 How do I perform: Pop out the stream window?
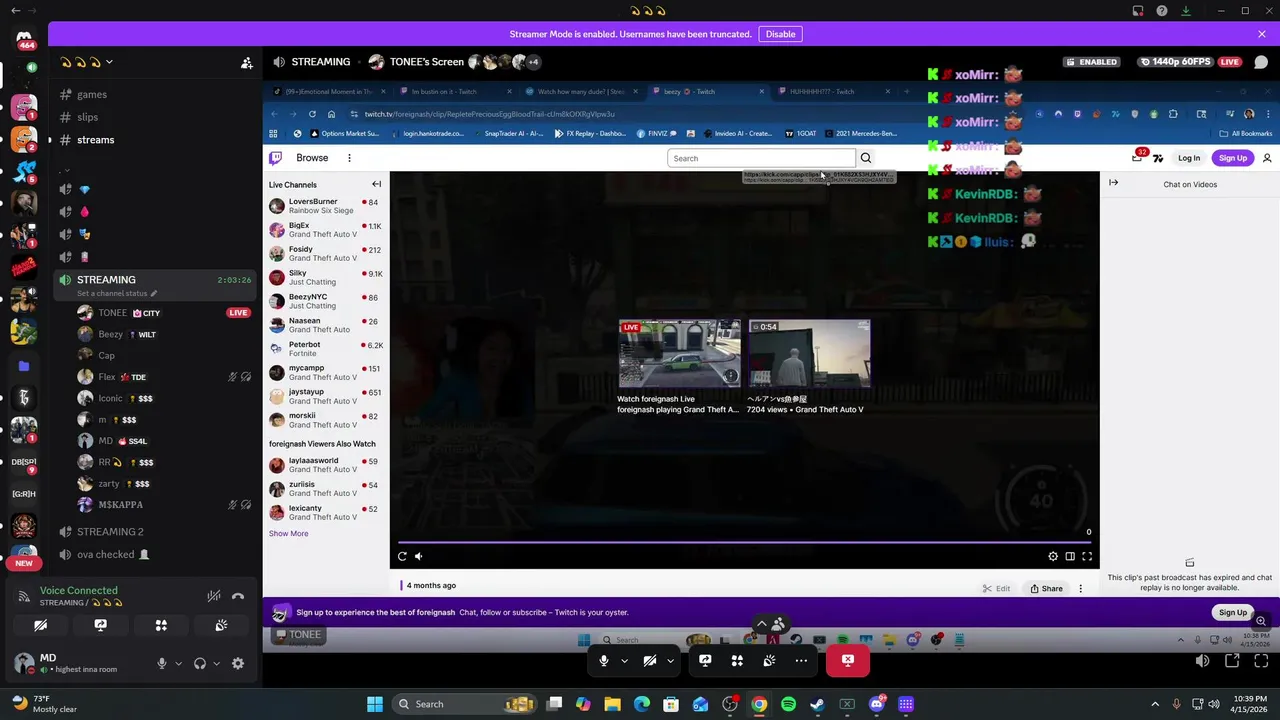pyautogui.click(x=1232, y=661)
